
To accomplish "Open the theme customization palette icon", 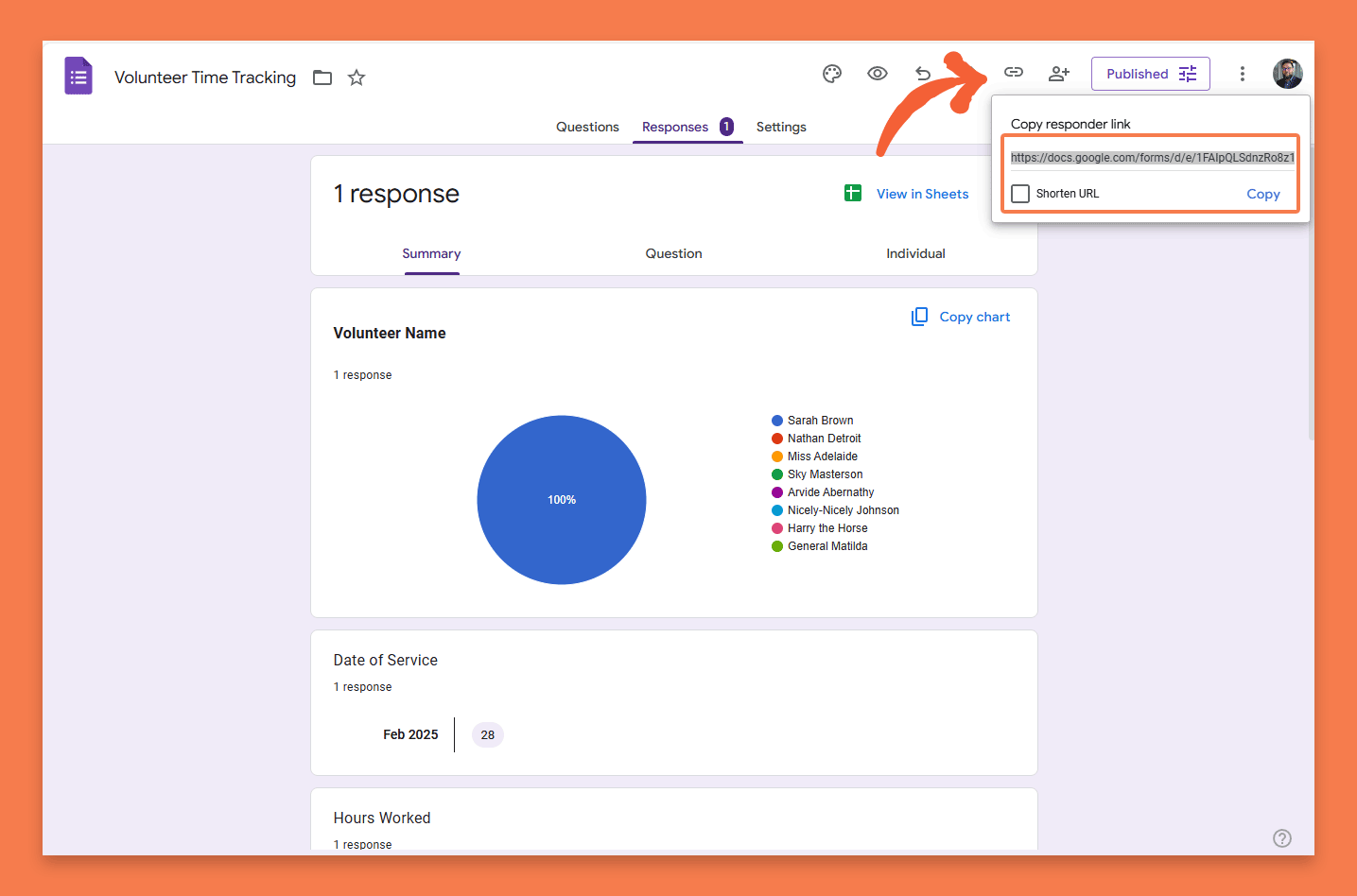I will [832, 74].
